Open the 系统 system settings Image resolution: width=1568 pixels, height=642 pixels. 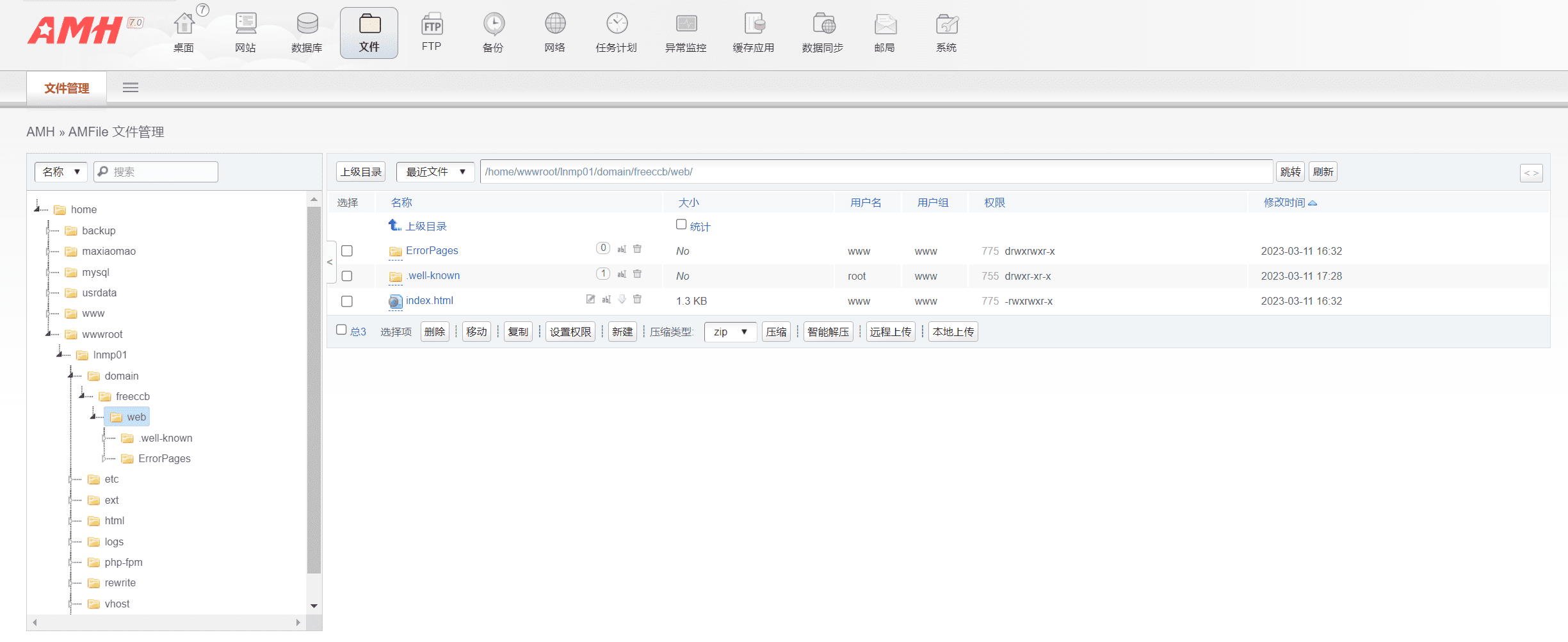(x=946, y=31)
